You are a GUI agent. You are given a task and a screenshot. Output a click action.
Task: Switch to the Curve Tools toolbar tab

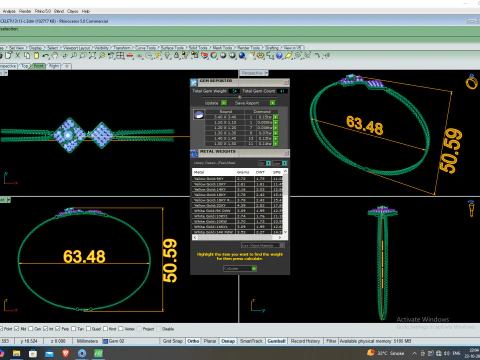[x=145, y=48]
